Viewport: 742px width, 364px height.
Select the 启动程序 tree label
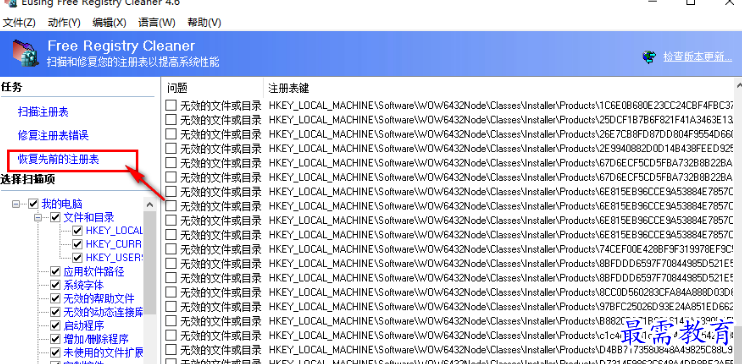coord(84,326)
